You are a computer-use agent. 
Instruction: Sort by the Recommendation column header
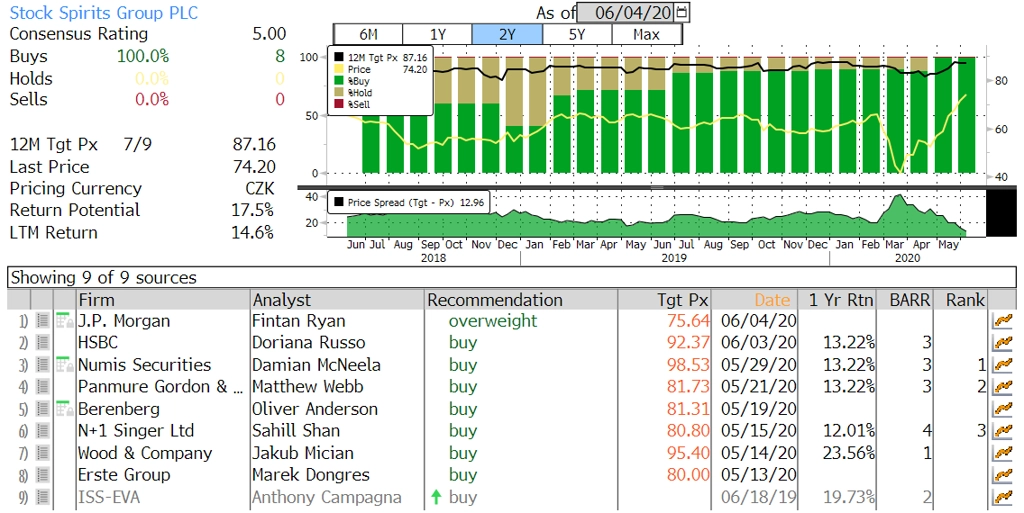pyautogui.click(x=520, y=300)
